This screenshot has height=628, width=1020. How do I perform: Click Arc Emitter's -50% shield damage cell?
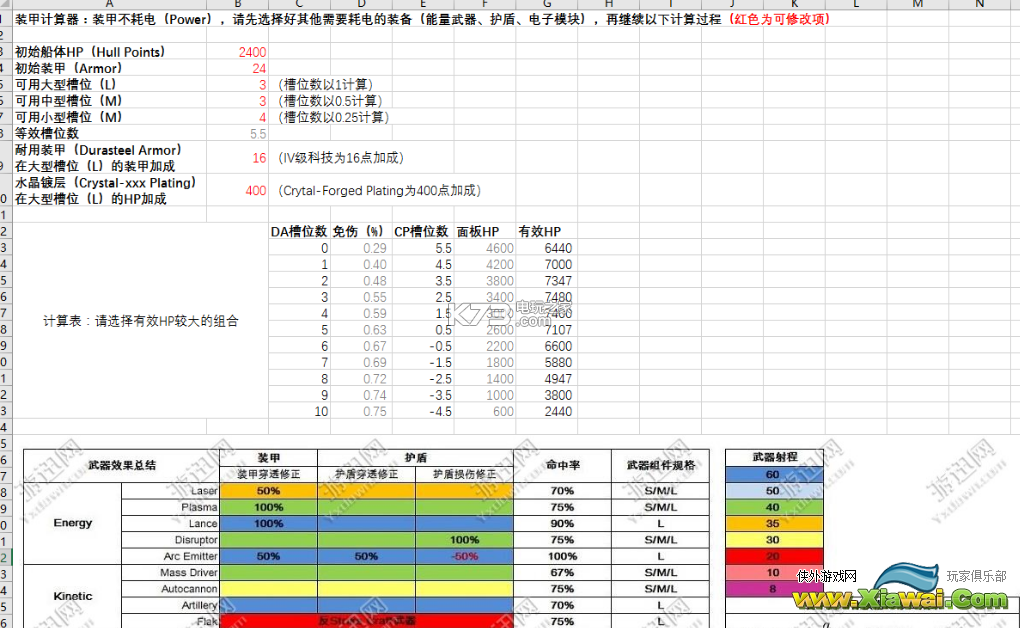(x=464, y=556)
